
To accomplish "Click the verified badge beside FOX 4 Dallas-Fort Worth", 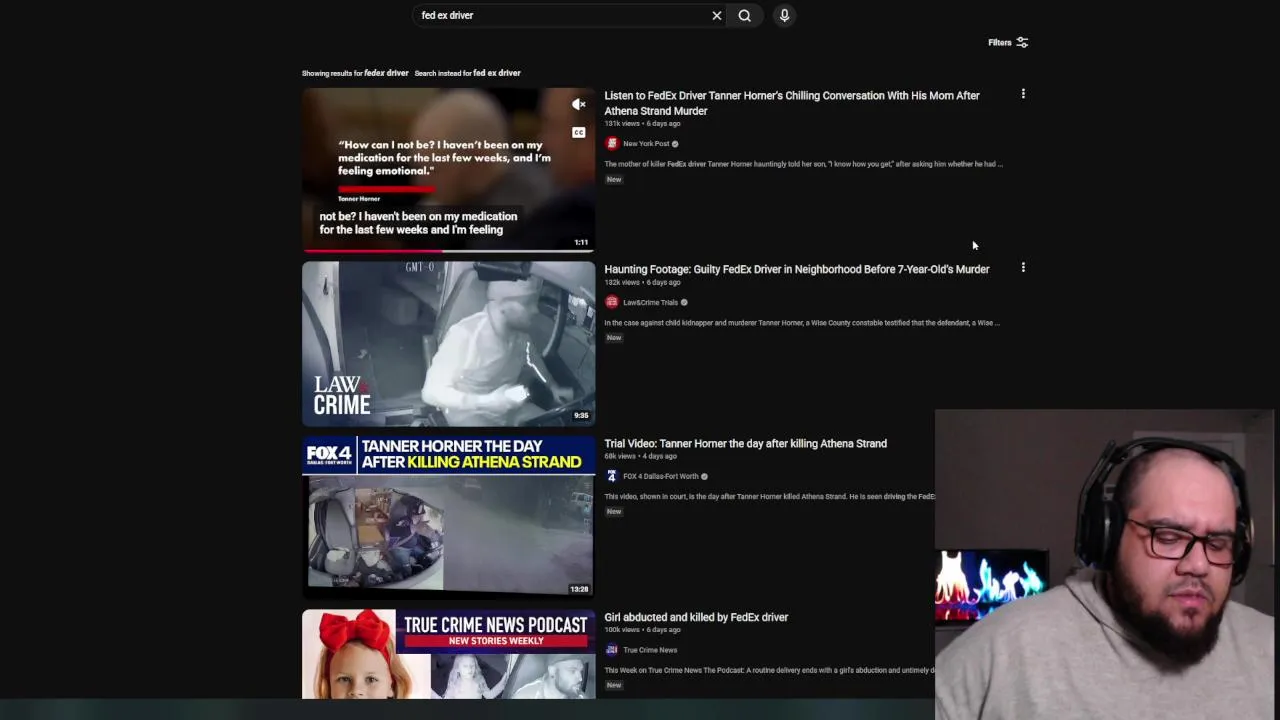I will [704, 476].
